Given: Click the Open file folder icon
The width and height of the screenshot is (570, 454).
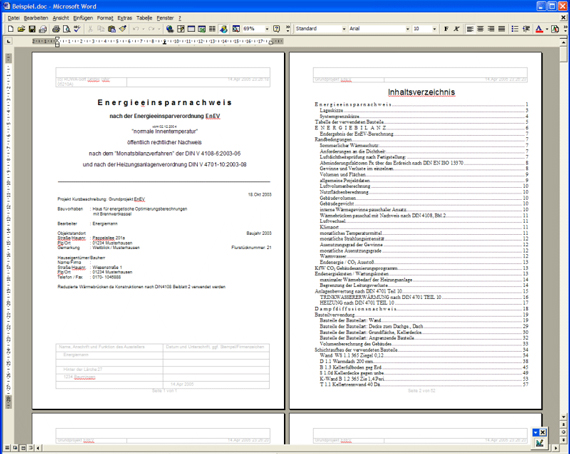Looking at the screenshot, I should coord(21,29).
